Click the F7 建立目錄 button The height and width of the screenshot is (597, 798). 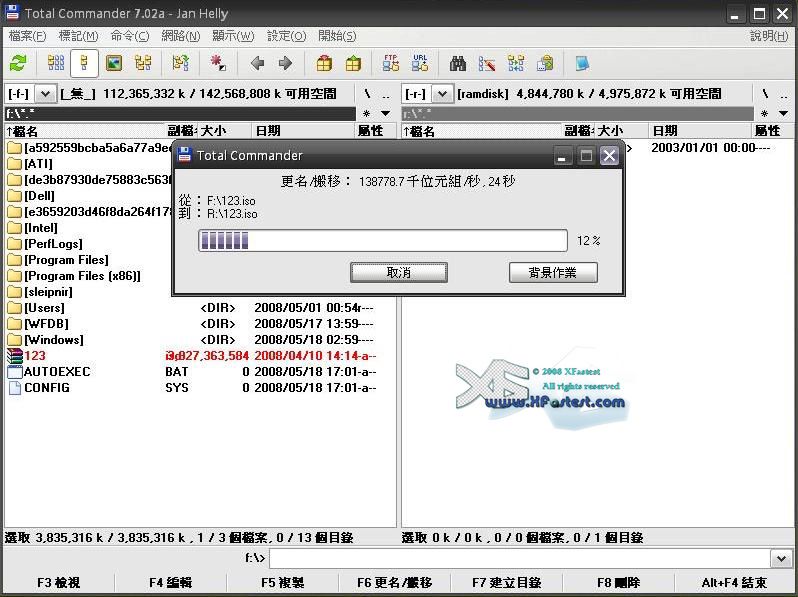pyautogui.click(x=506, y=582)
